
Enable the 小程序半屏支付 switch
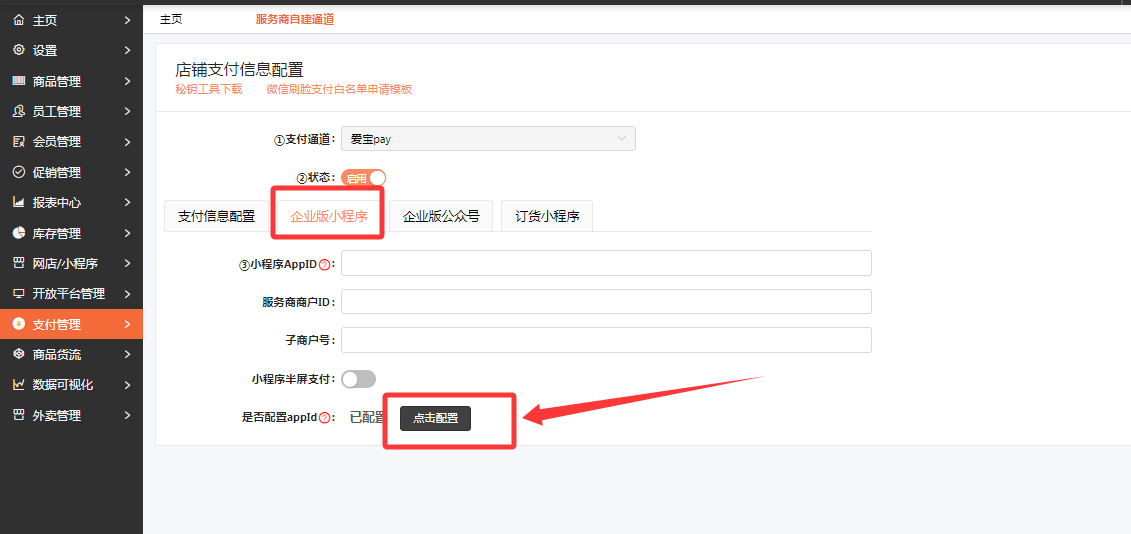click(x=358, y=379)
